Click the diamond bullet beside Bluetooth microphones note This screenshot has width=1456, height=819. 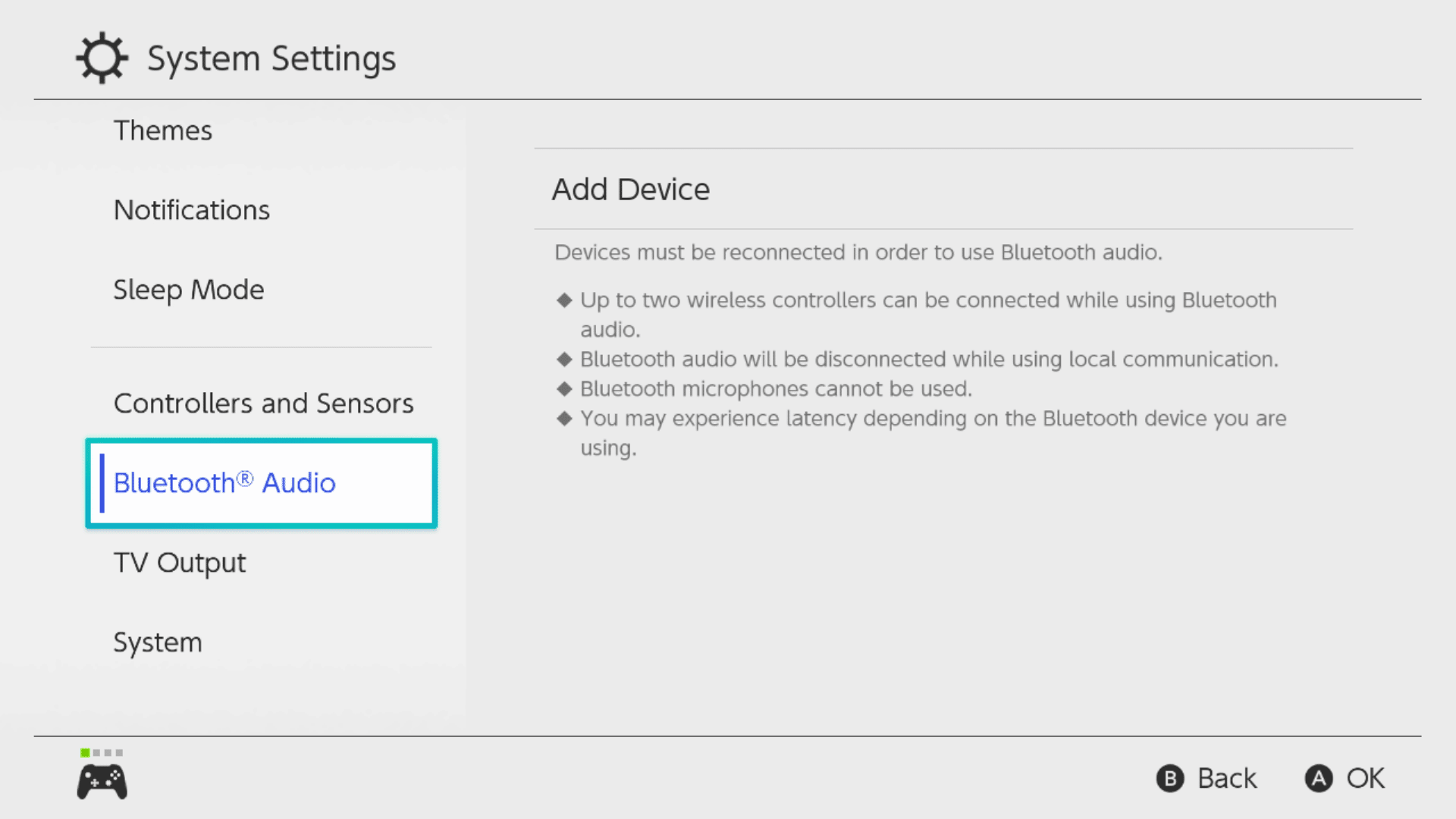(563, 389)
